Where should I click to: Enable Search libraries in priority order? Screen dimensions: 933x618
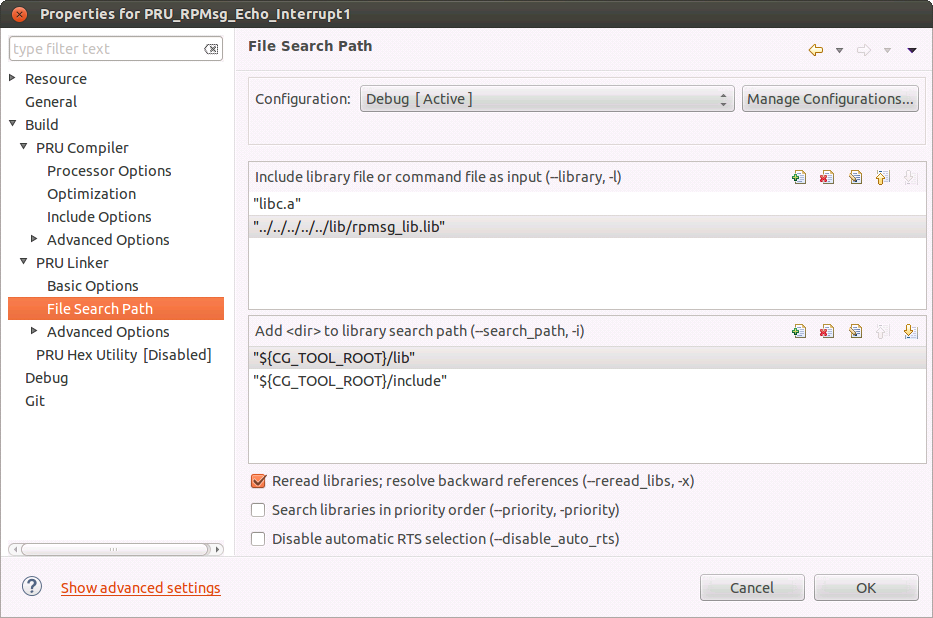click(x=258, y=510)
